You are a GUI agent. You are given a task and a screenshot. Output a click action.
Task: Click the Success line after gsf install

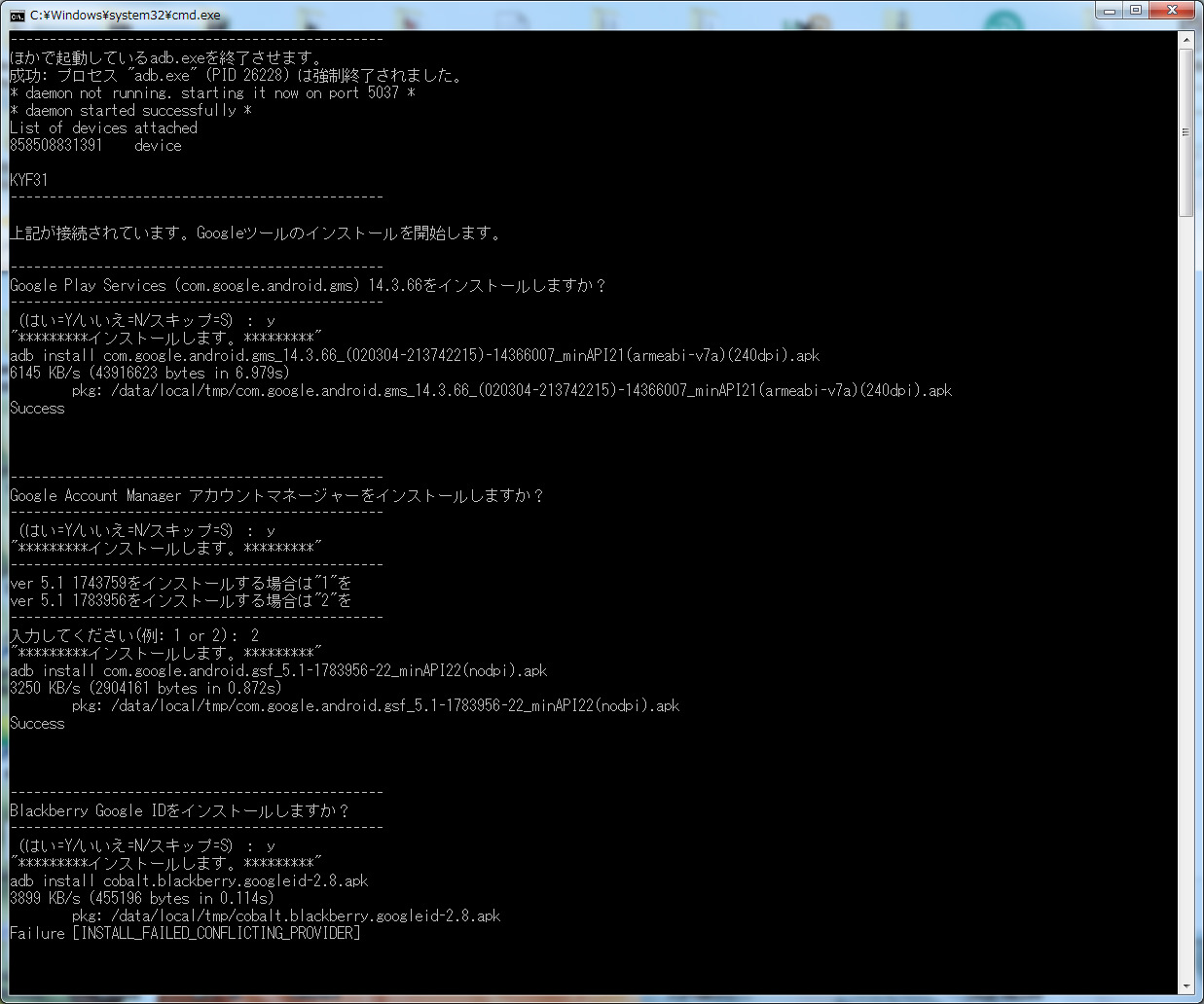pyautogui.click(x=37, y=723)
